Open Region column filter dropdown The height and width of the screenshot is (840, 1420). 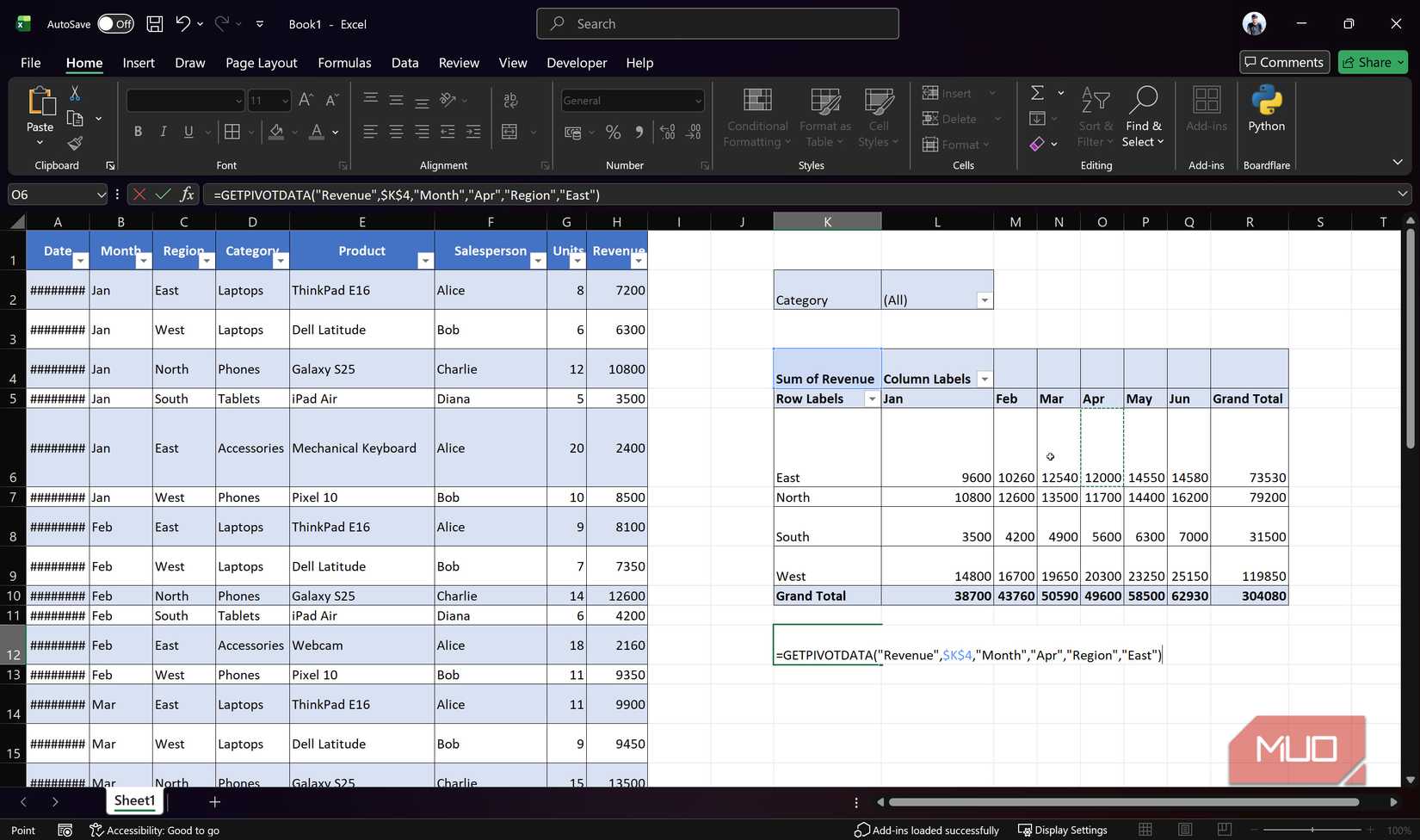[207, 261]
